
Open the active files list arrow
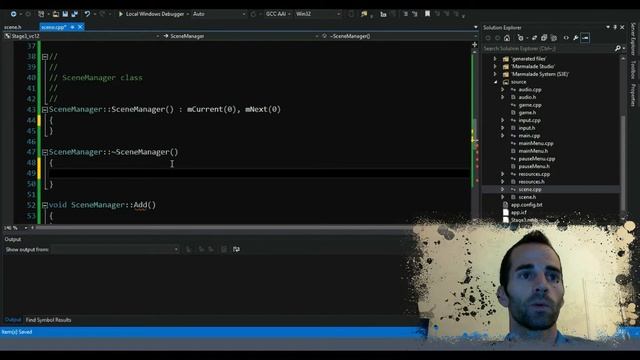pyautogui.click(x=476, y=27)
